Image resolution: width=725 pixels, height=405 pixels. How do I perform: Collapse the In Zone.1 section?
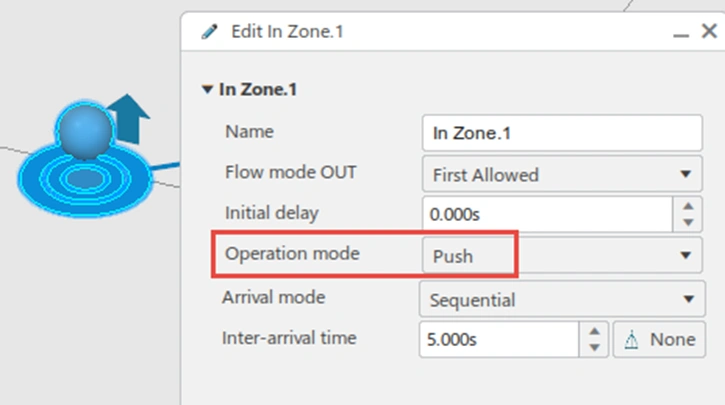207,90
